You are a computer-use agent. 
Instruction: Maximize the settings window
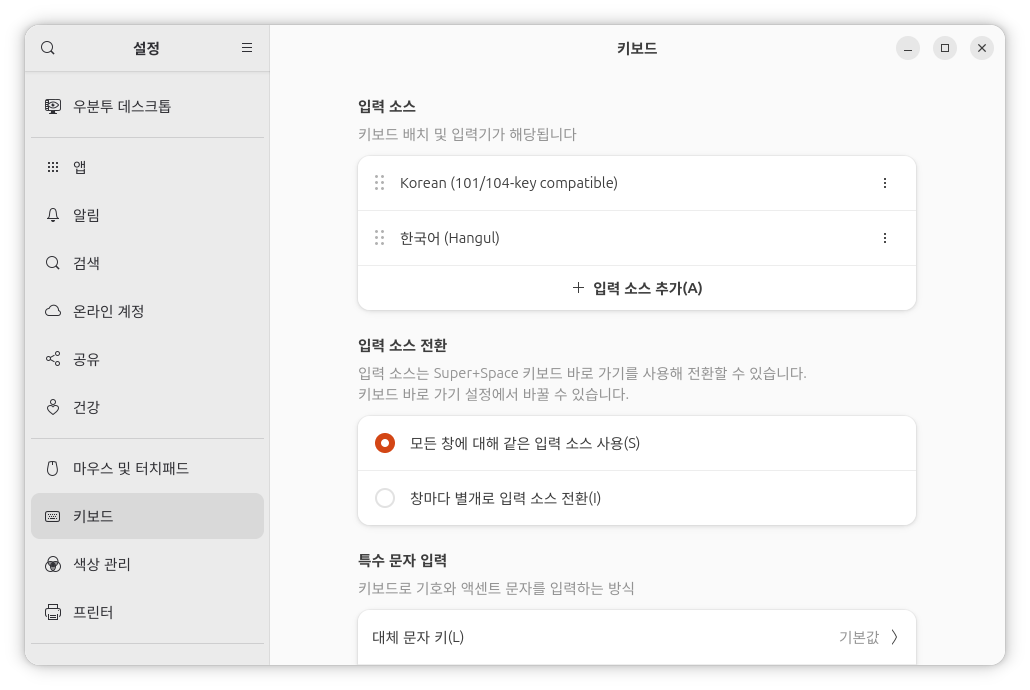(x=944, y=48)
